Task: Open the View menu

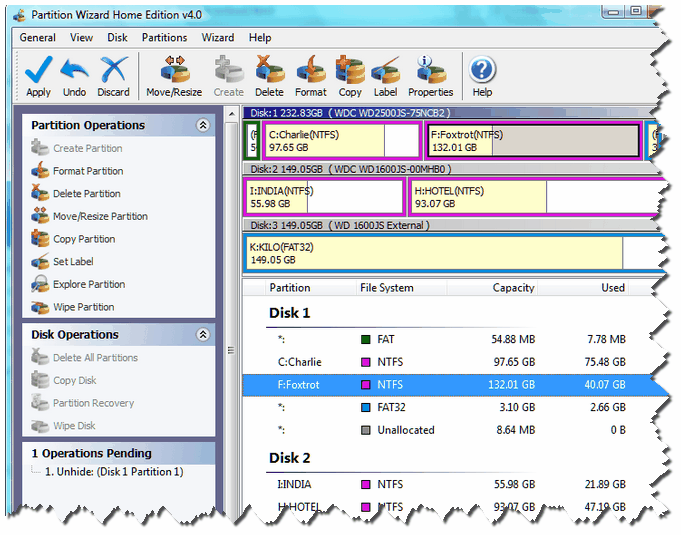Action: (x=81, y=38)
